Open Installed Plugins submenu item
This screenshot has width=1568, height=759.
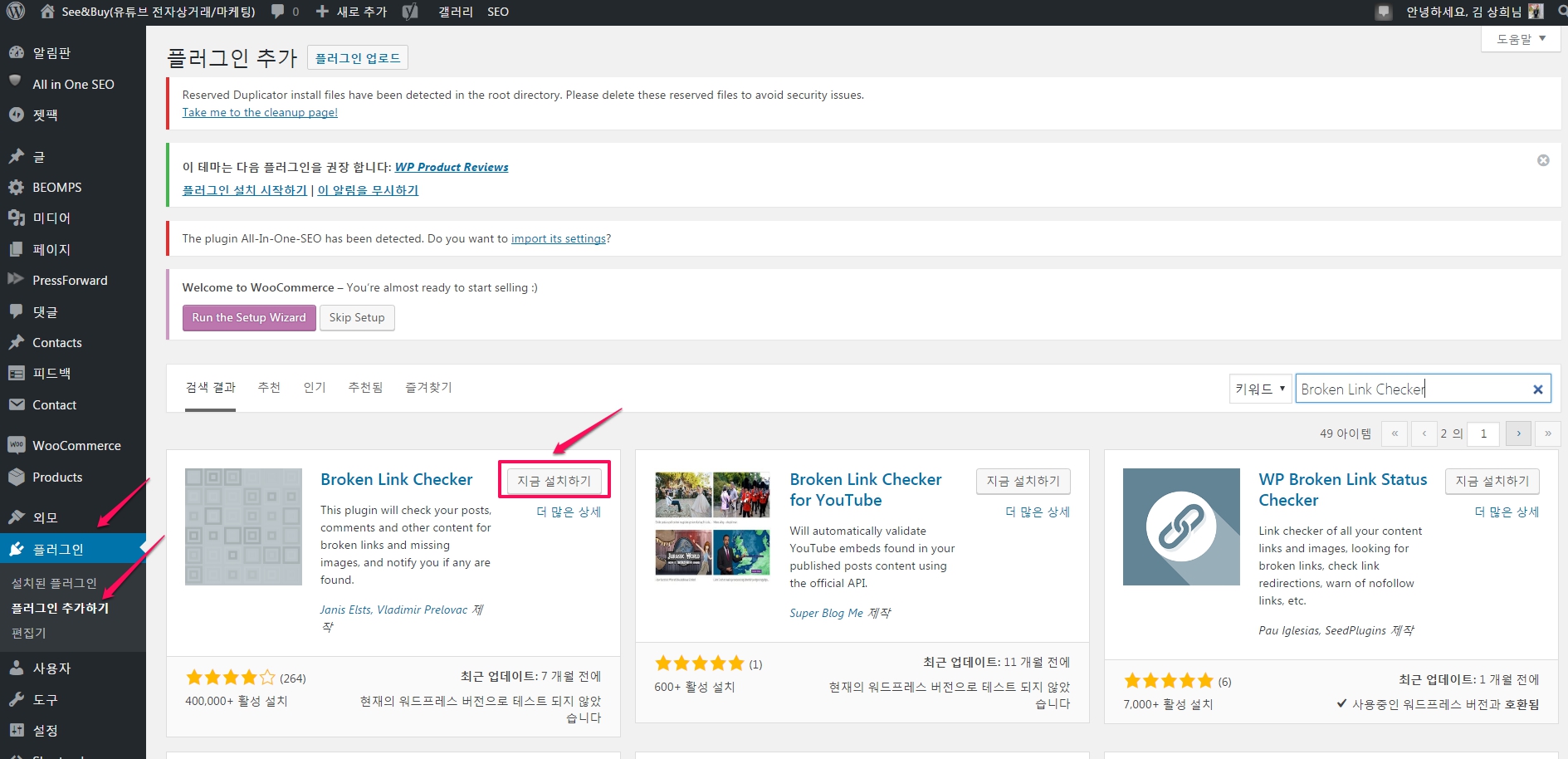click(x=54, y=583)
